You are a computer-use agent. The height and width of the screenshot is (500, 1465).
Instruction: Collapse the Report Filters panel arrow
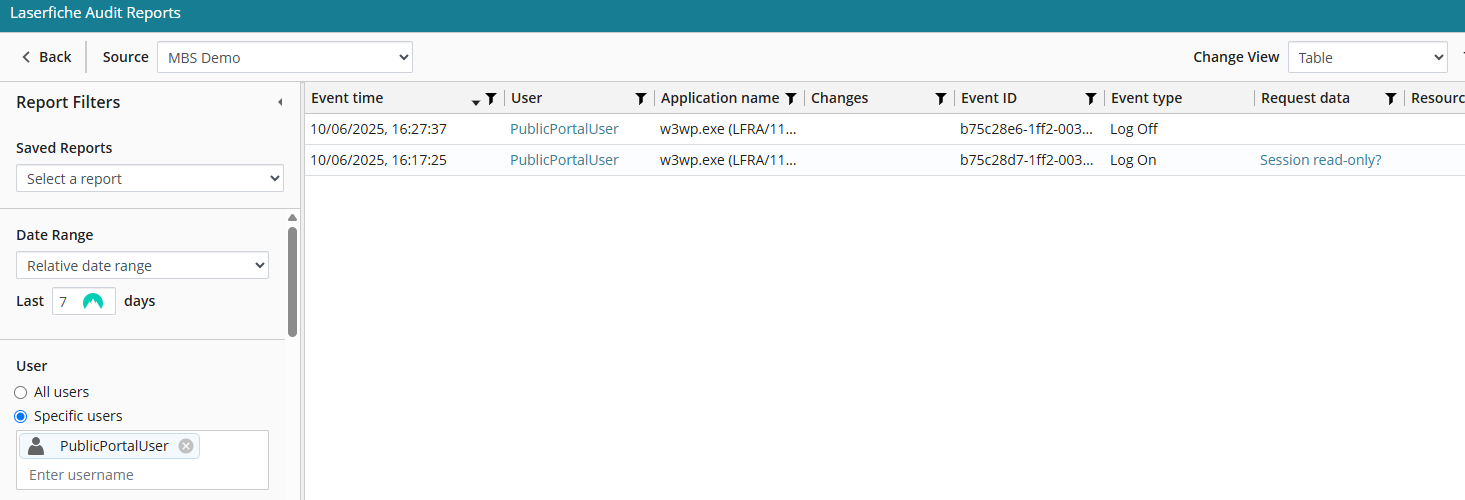click(280, 102)
